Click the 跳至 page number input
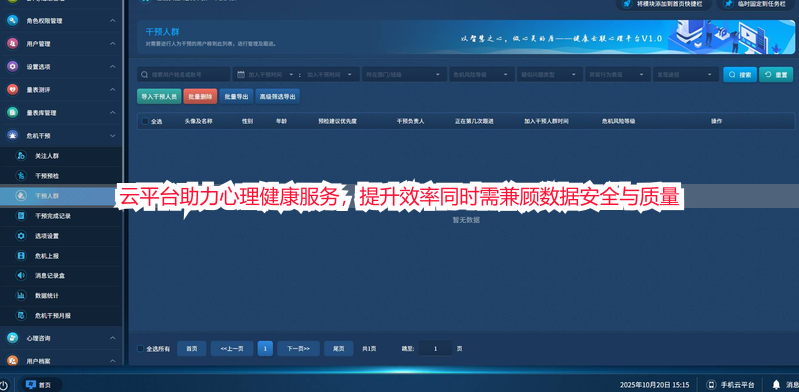 tap(435, 349)
